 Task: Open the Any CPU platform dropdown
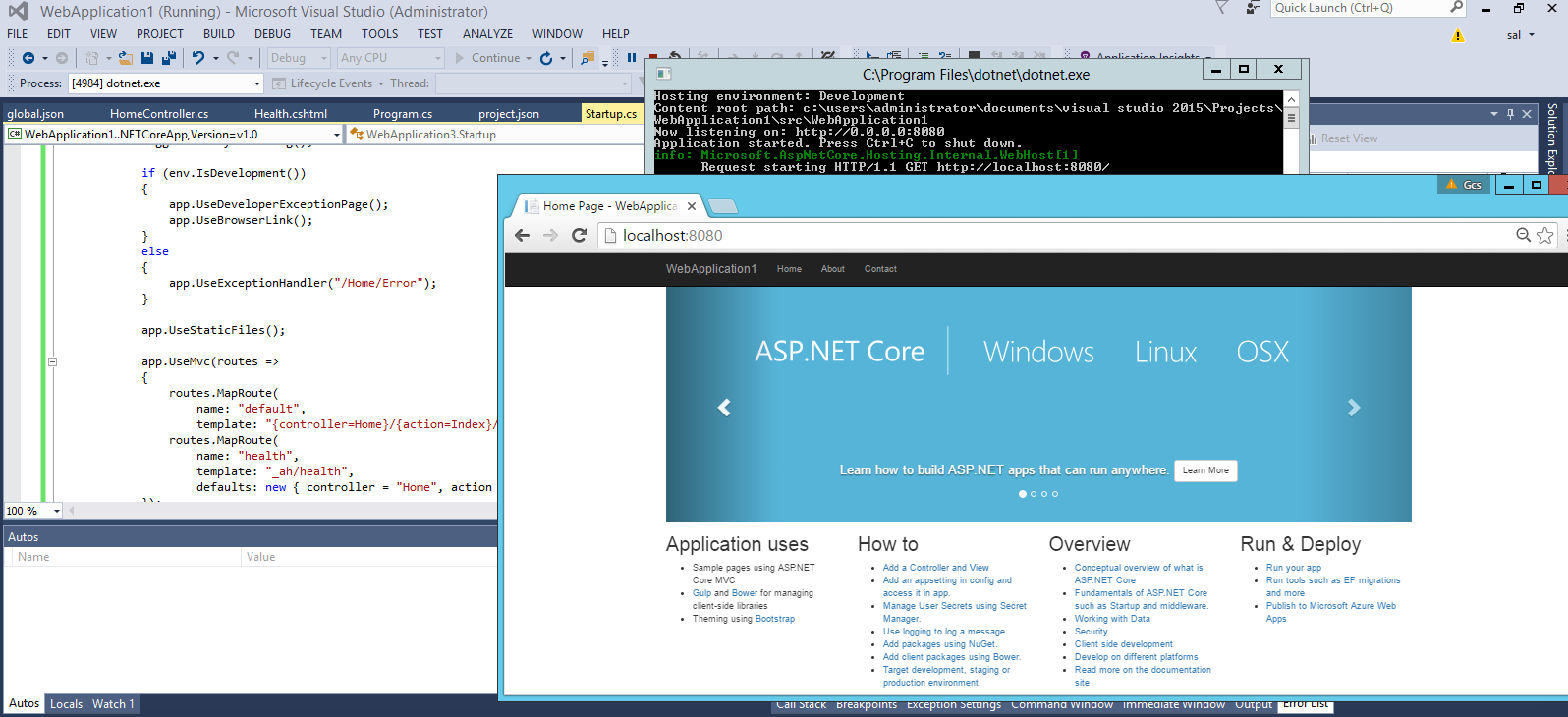point(391,58)
